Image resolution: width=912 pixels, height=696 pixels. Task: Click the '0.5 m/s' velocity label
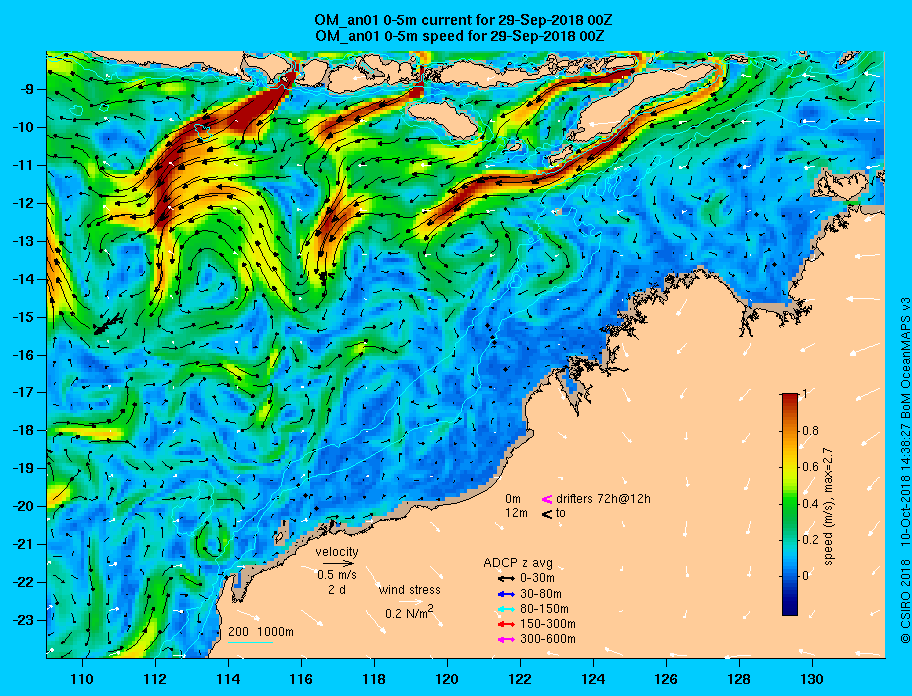pos(337,574)
